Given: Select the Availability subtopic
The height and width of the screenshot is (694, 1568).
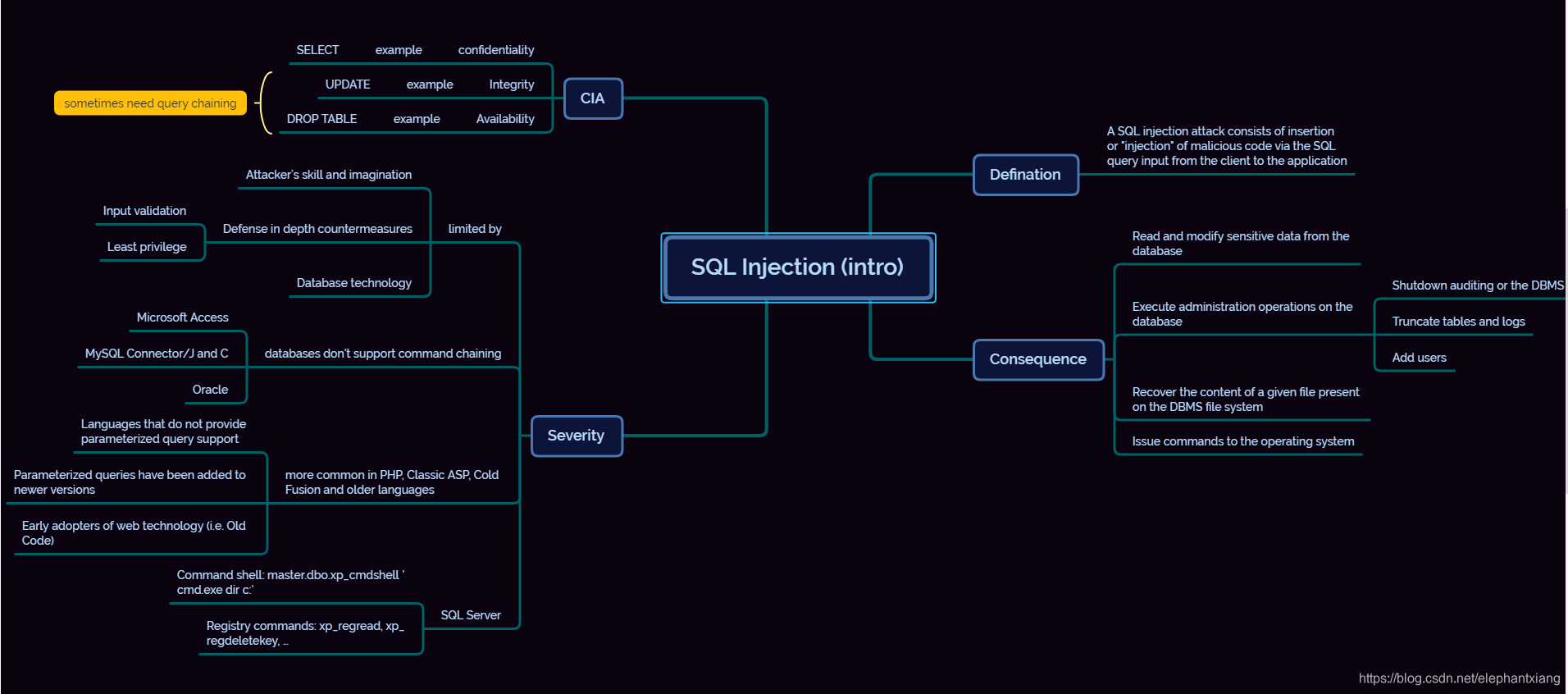Looking at the screenshot, I should (x=505, y=119).
